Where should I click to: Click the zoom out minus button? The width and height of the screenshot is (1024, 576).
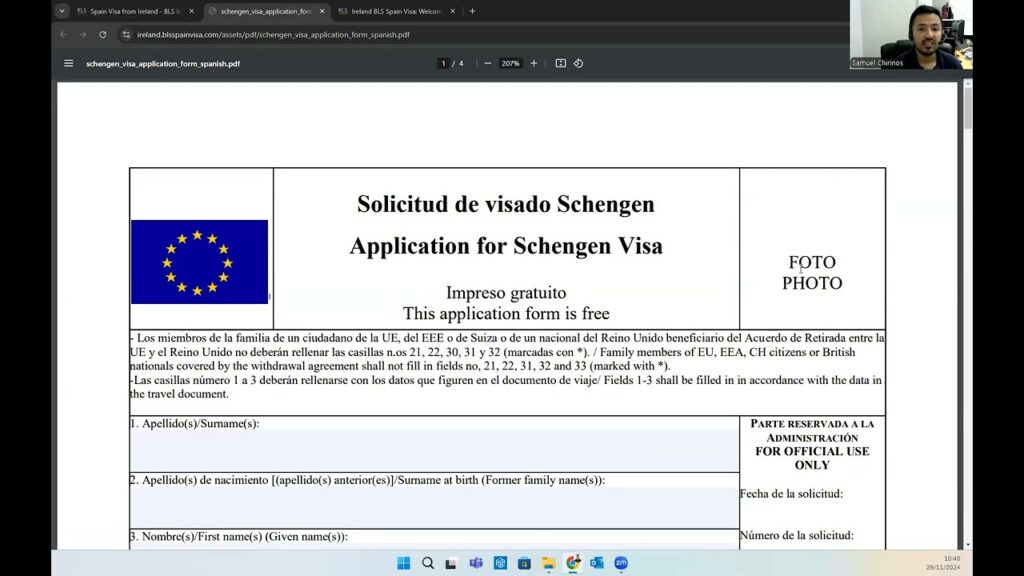pos(487,63)
